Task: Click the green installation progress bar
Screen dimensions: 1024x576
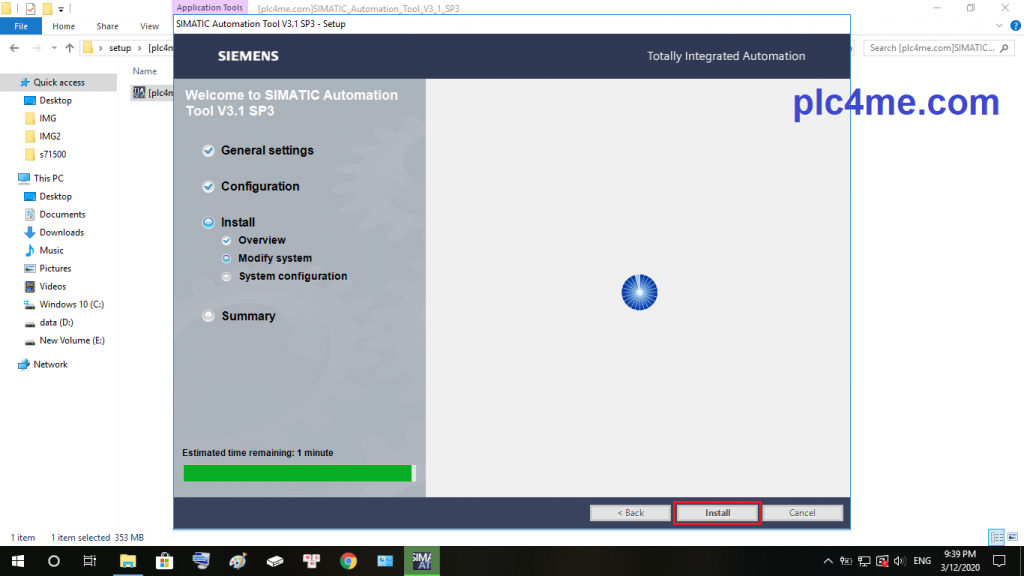Action: click(x=299, y=473)
